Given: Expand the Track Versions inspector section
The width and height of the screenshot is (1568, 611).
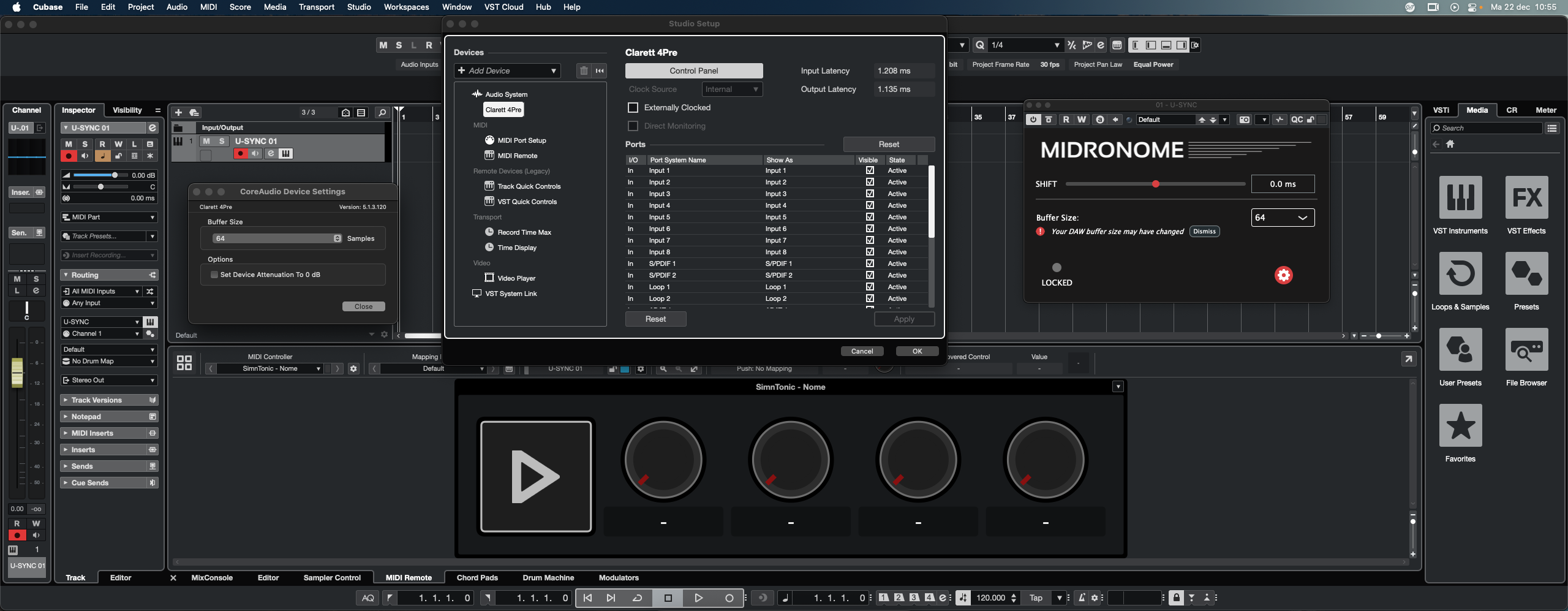Looking at the screenshot, I should 97,400.
